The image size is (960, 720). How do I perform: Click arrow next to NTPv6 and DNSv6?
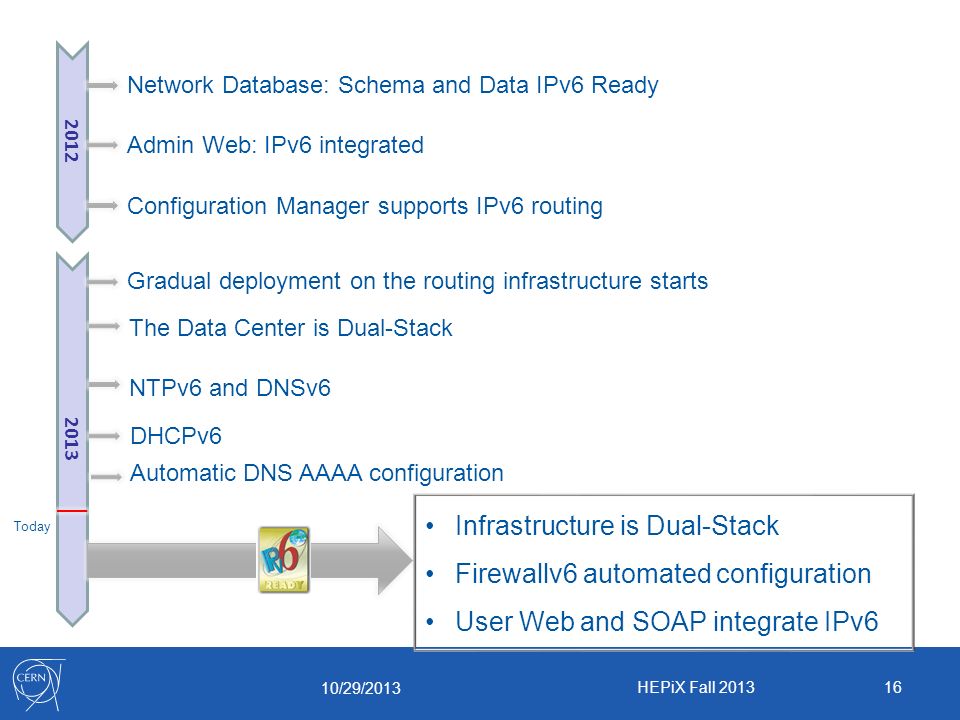point(105,384)
